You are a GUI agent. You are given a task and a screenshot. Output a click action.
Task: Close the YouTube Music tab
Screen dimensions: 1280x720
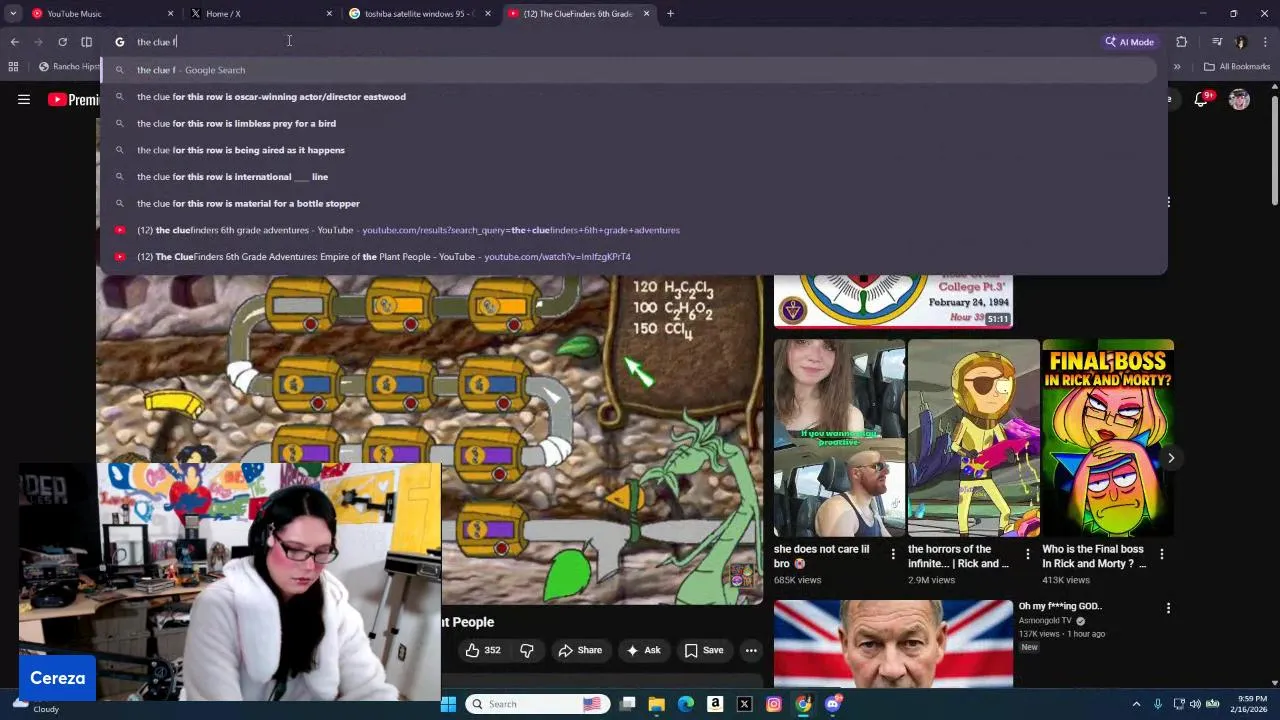170,13
